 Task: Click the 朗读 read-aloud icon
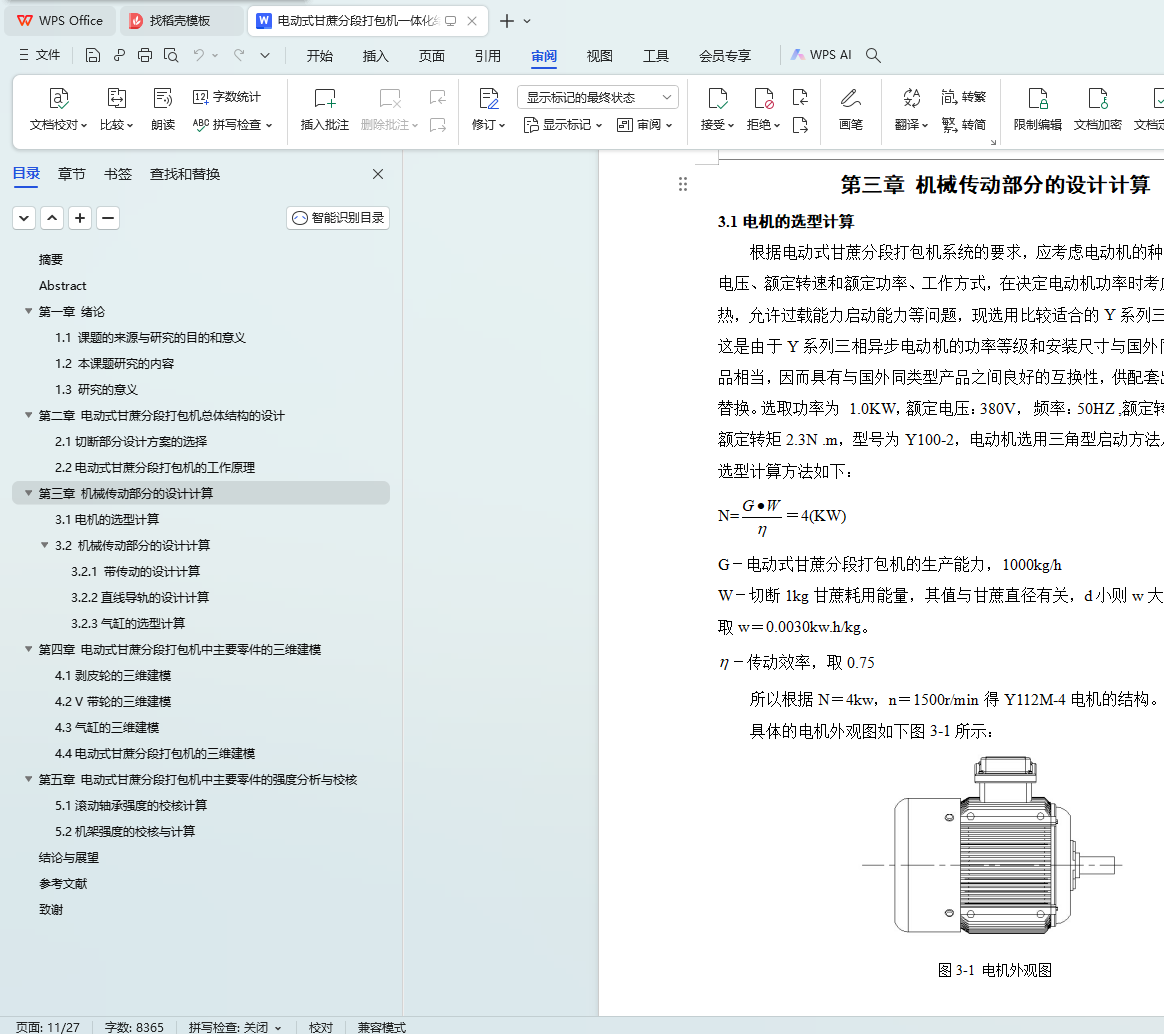163,99
